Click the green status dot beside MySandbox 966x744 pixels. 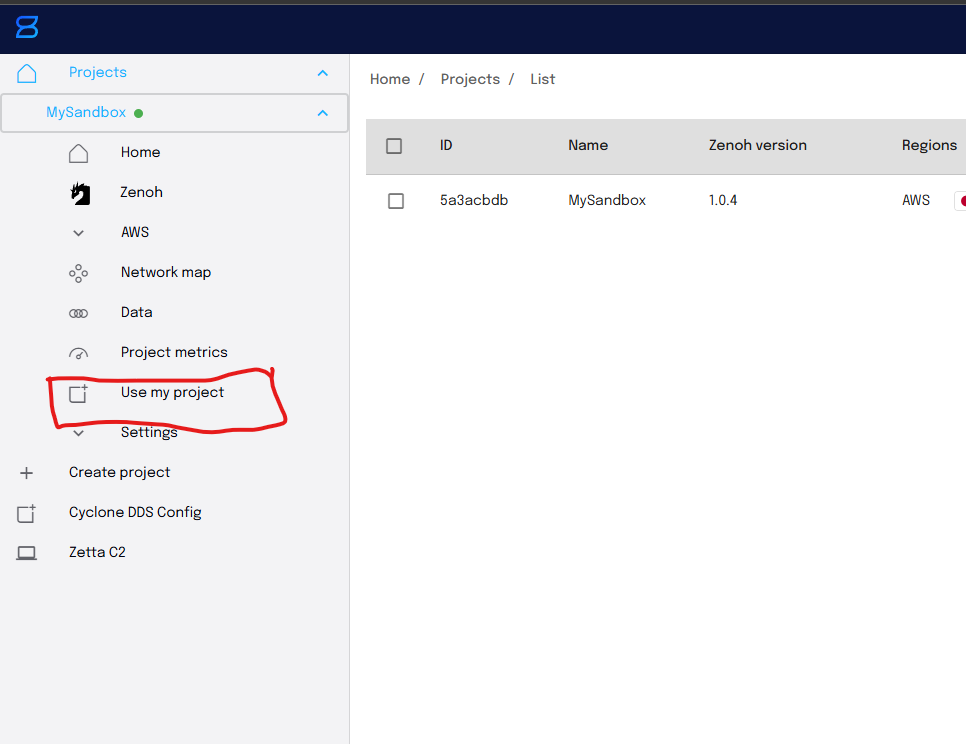click(x=139, y=113)
